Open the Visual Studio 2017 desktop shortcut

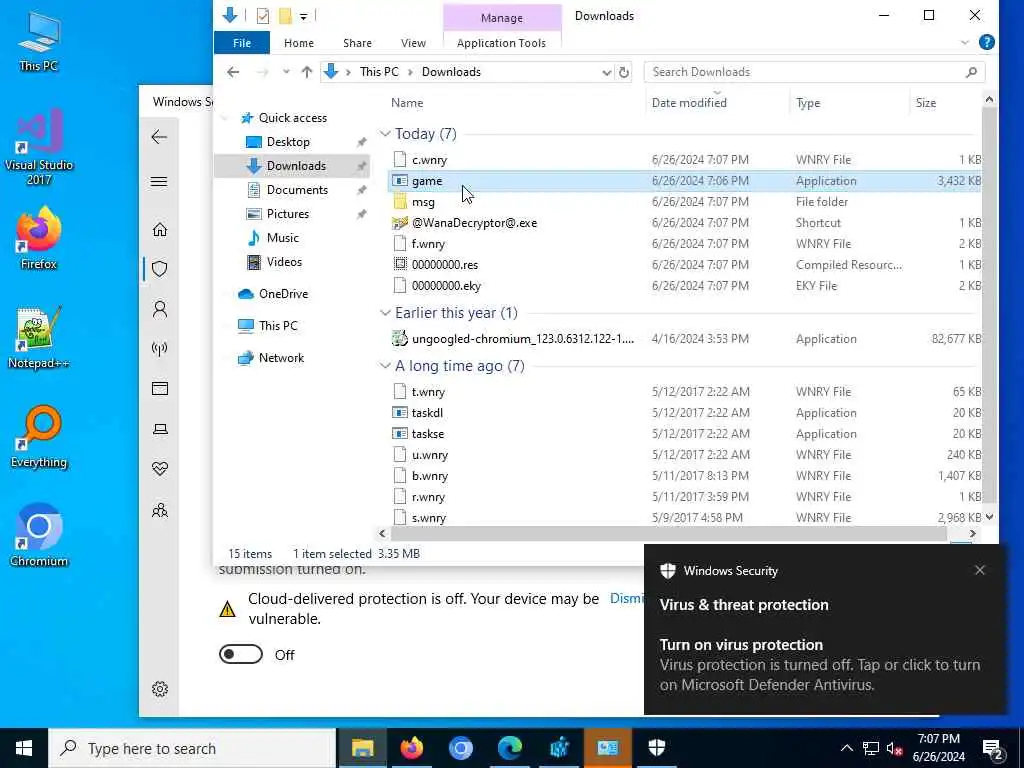(x=39, y=146)
